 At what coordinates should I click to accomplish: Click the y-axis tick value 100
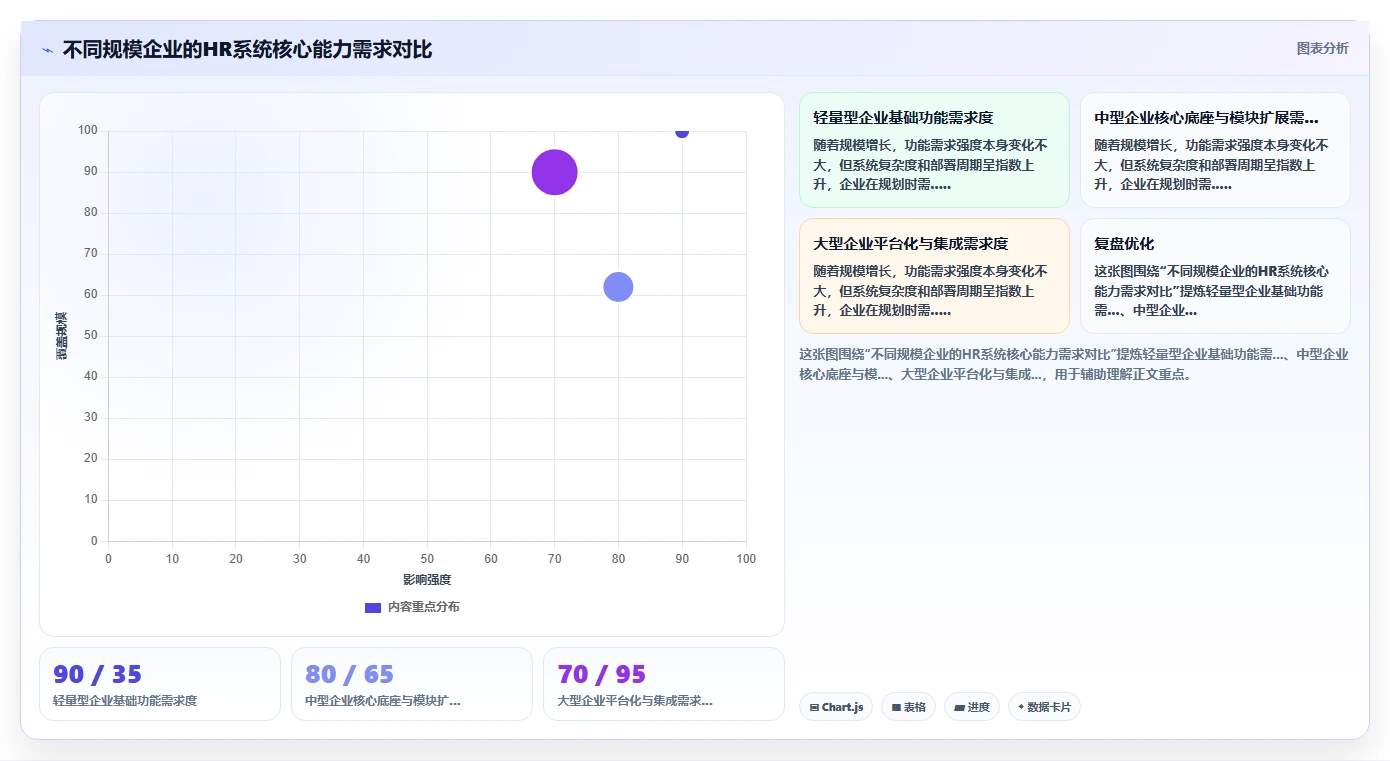click(x=88, y=130)
